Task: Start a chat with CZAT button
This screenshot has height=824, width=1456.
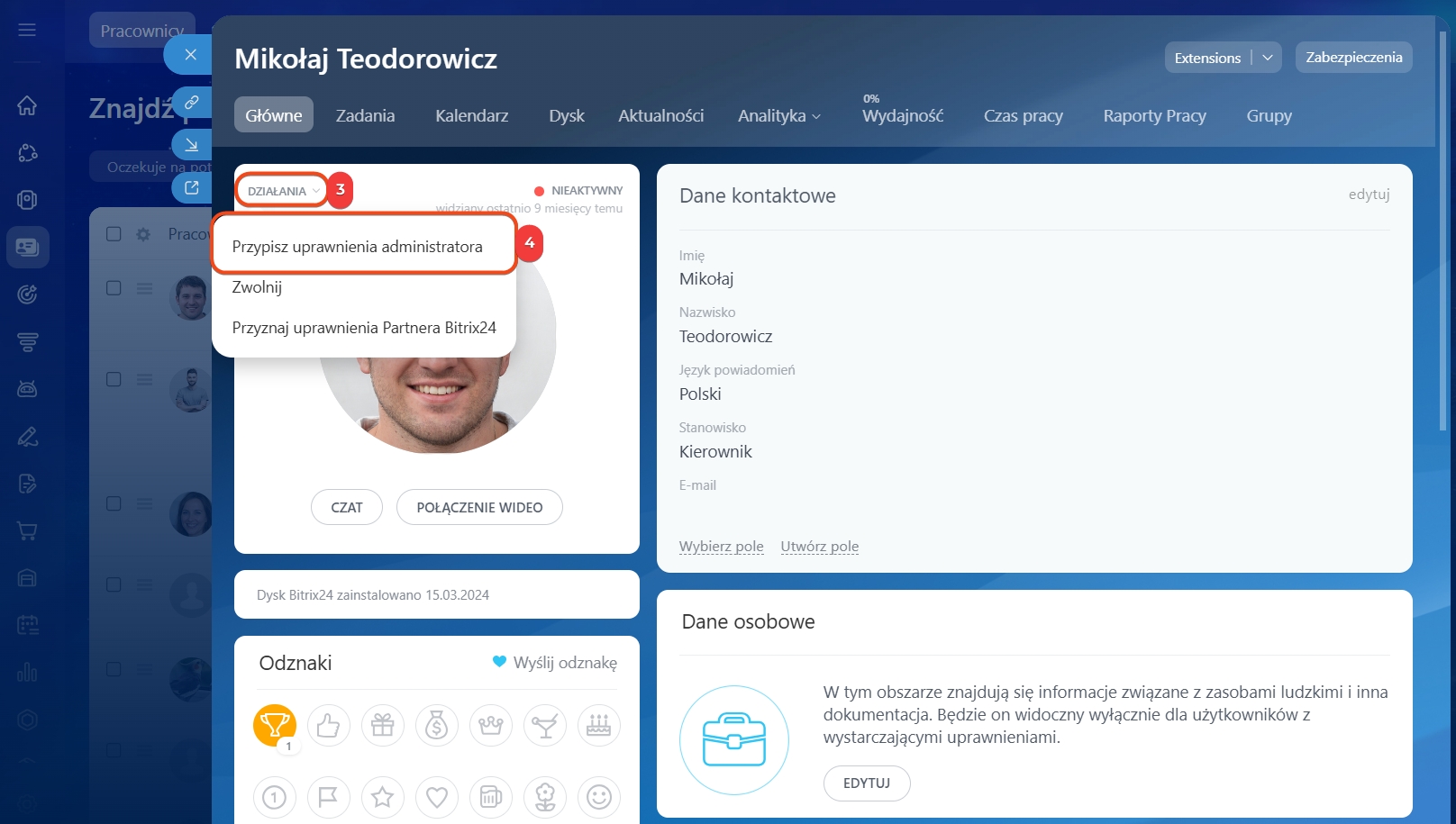Action: coord(347,507)
